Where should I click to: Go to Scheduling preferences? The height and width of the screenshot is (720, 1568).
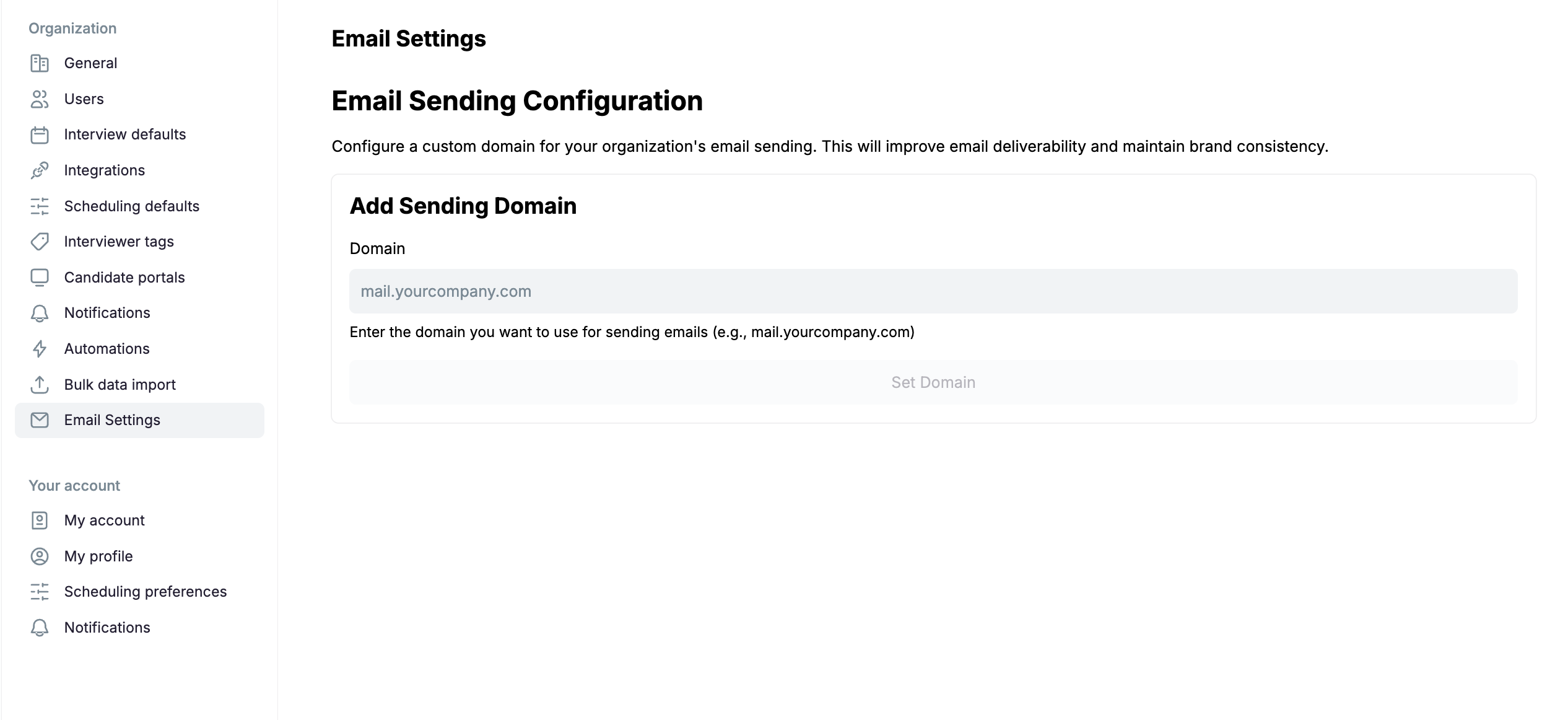point(139,592)
